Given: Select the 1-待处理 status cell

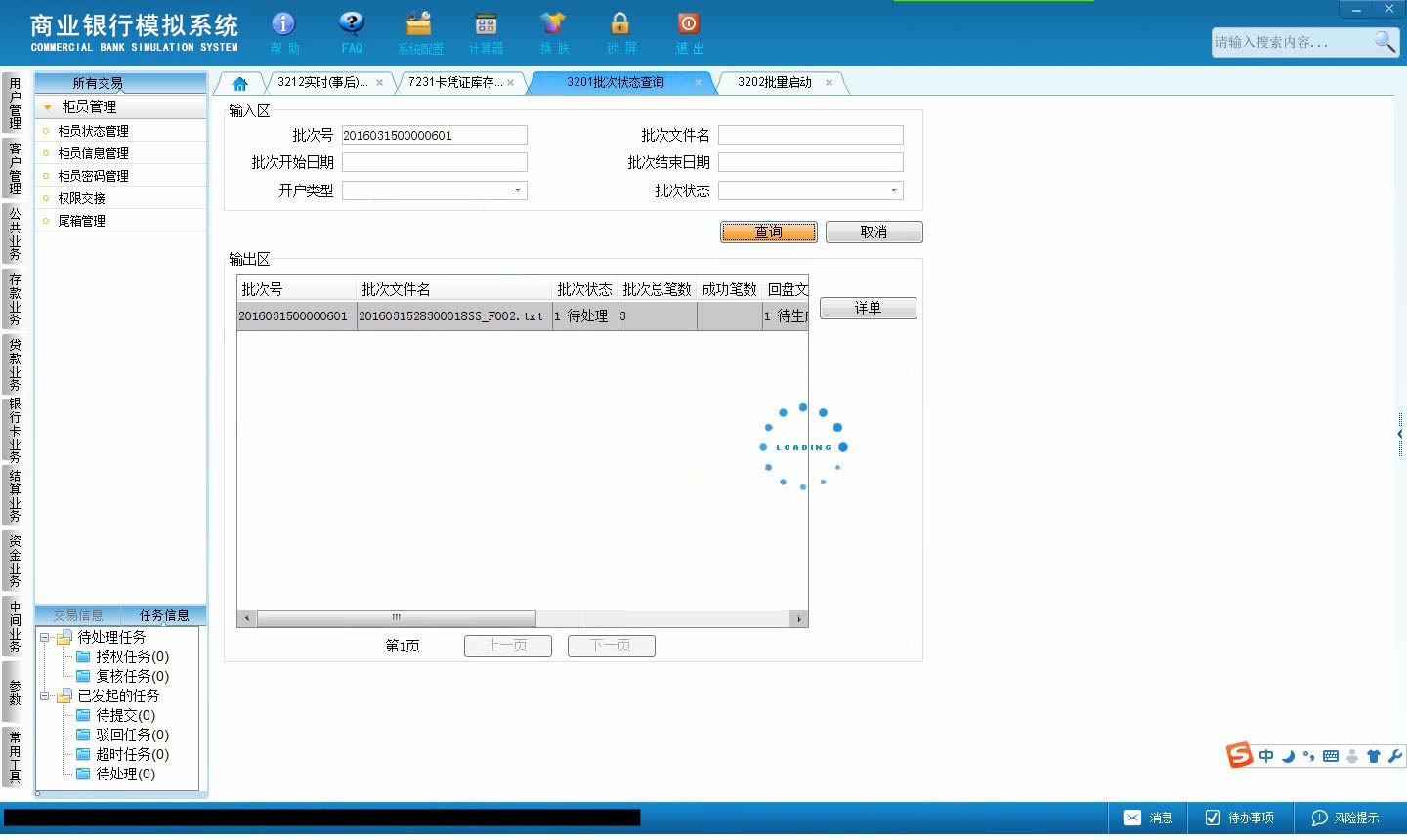Looking at the screenshot, I should [585, 316].
